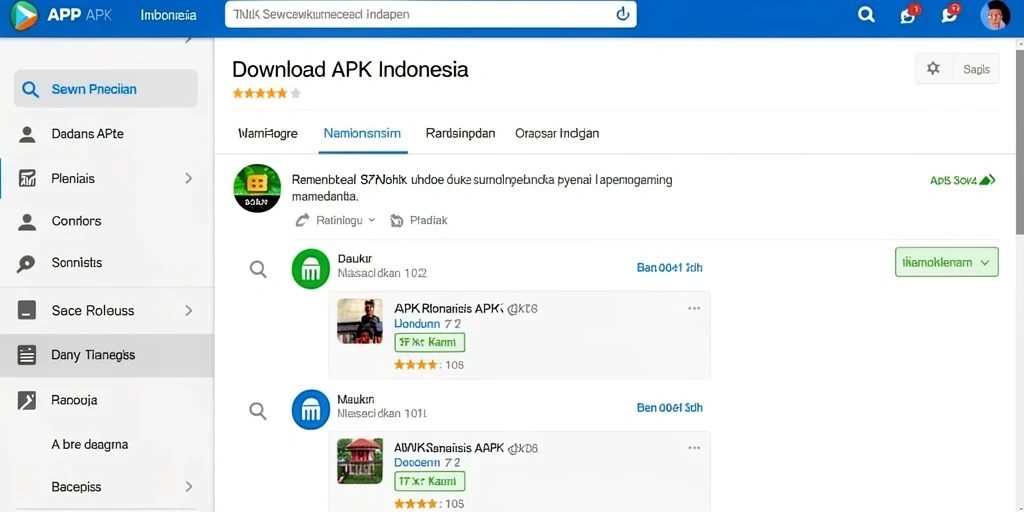Click the settings gear icon near Sagis
The height and width of the screenshot is (512, 1024).
pos(933,69)
